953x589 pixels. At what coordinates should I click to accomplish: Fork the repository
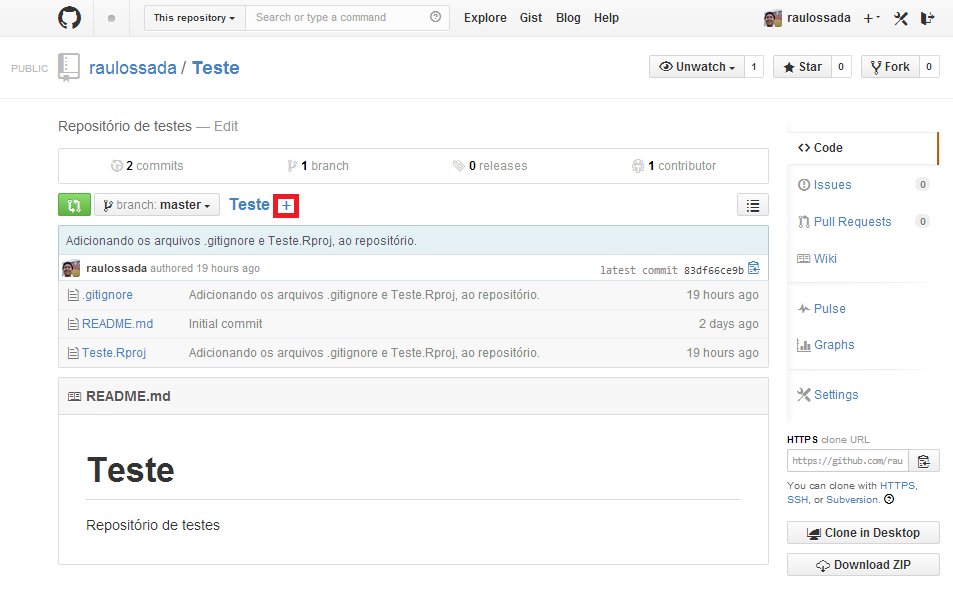point(890,67)
